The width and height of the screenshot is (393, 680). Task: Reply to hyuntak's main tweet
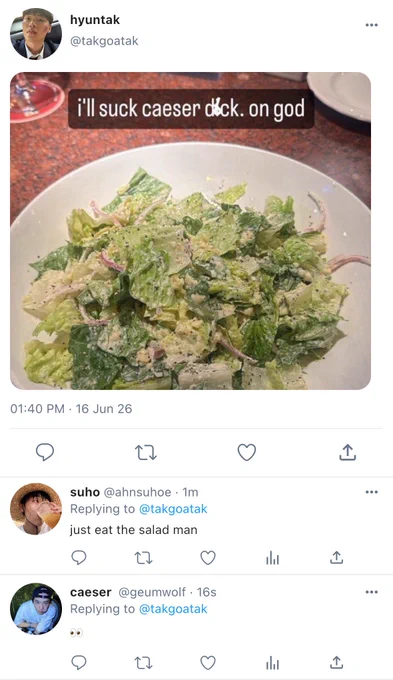click(45, 452)
